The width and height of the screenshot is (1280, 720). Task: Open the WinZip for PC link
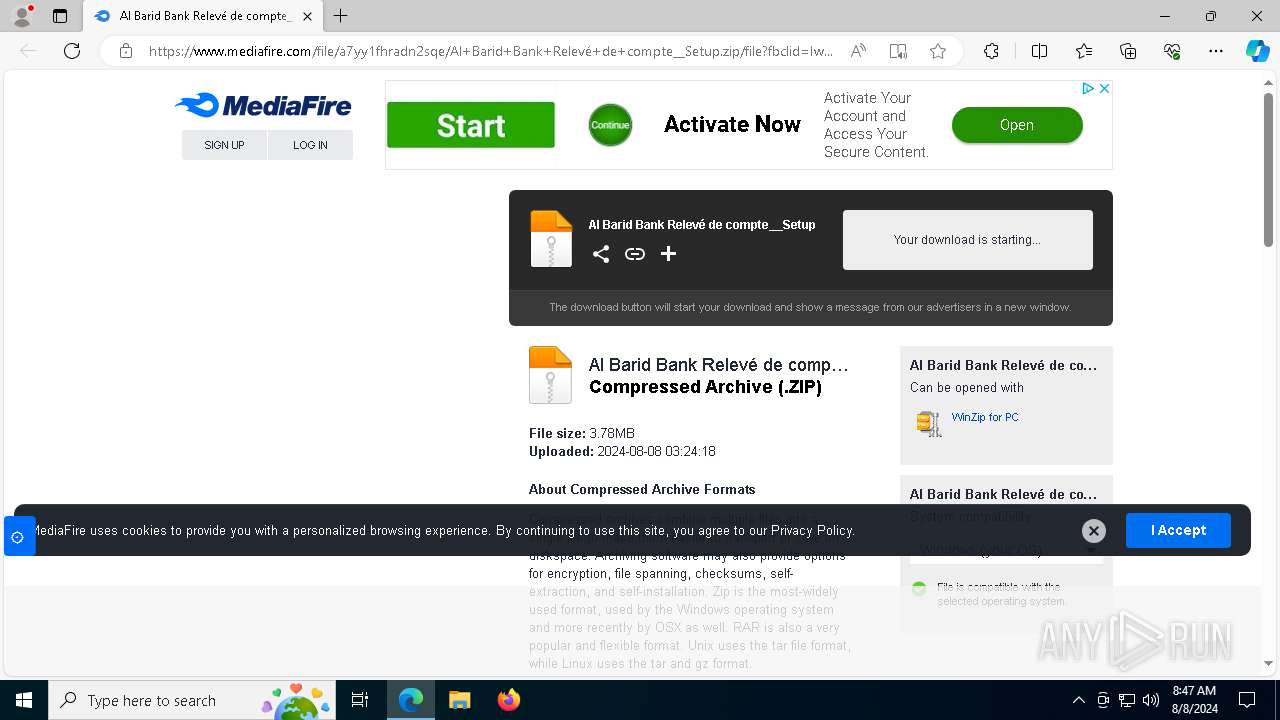(x=985, y=417)
